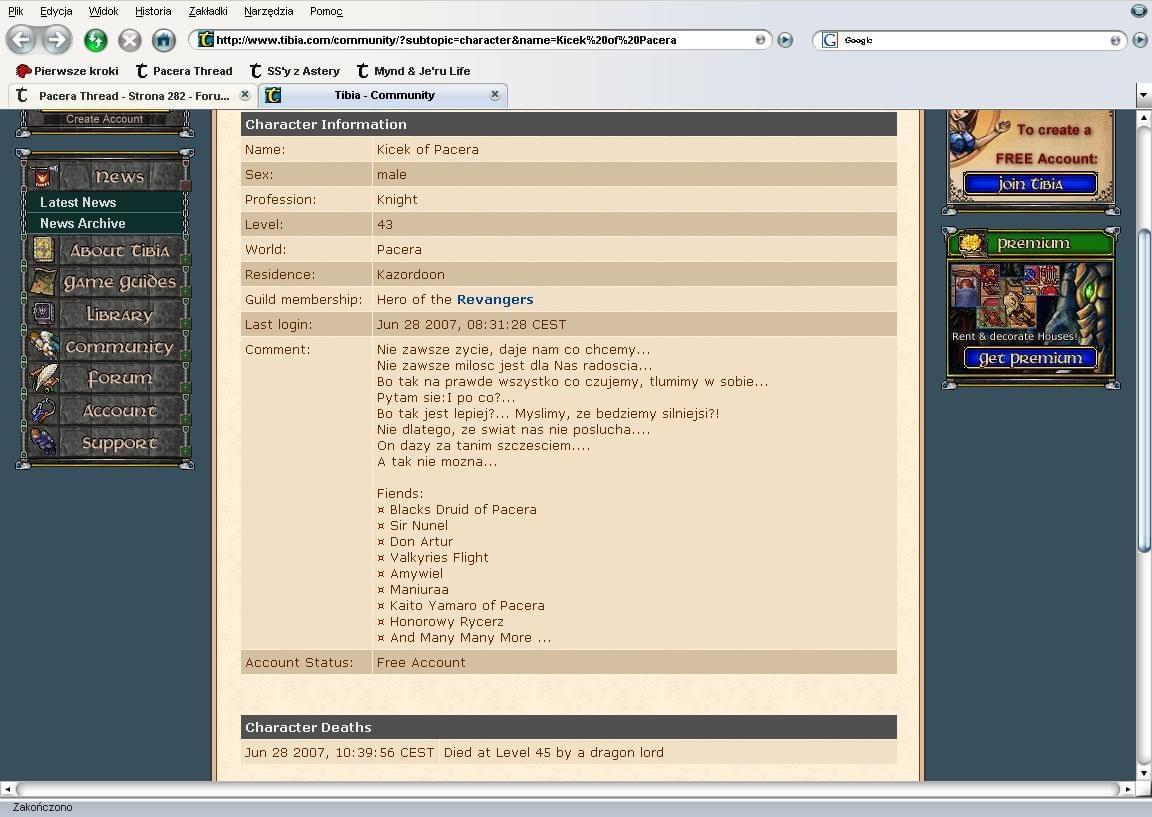Click the Account keys icon
Image resolution: width=1152 pixels, height=817 pixels.
[x=43, y=410]
